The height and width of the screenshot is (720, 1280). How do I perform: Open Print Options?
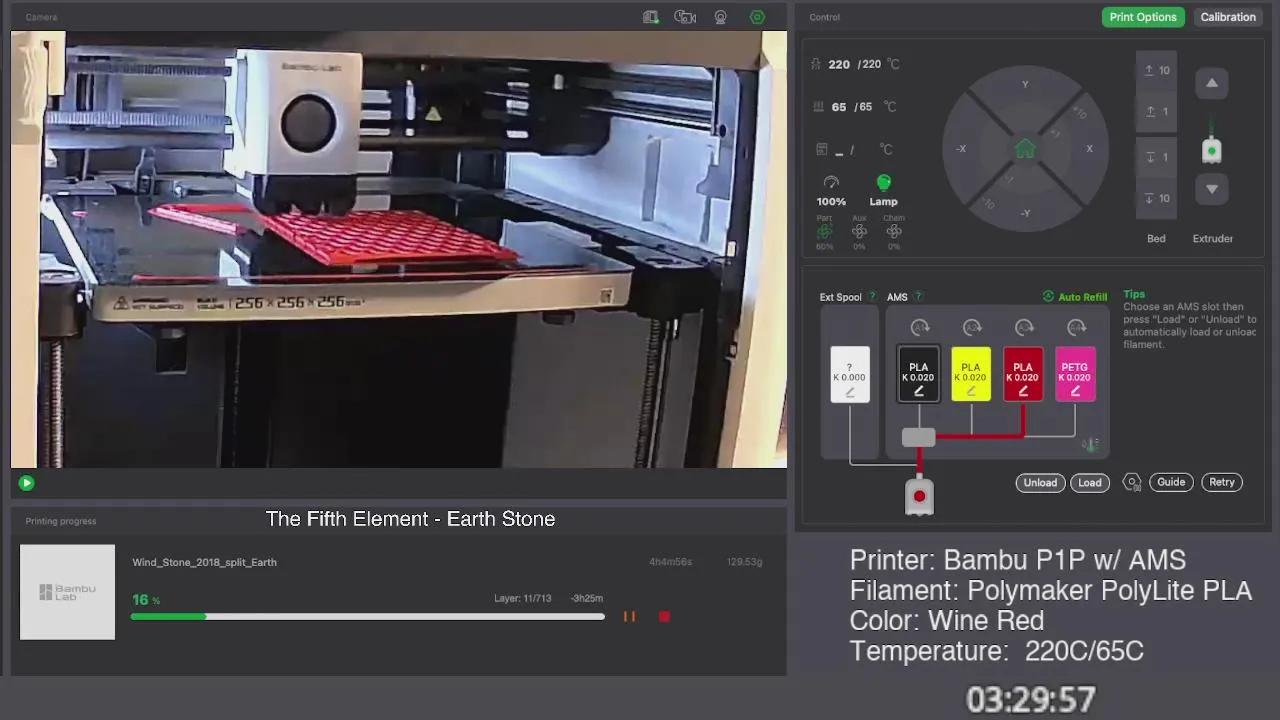point(1143,17)
